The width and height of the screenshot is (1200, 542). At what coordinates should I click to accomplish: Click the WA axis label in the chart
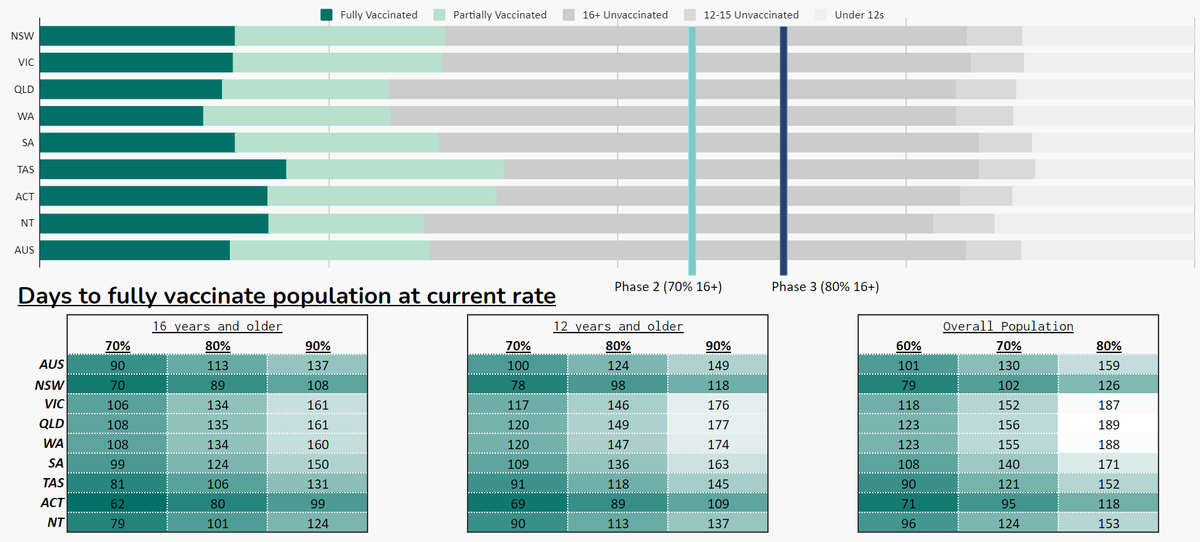(26, 117)
